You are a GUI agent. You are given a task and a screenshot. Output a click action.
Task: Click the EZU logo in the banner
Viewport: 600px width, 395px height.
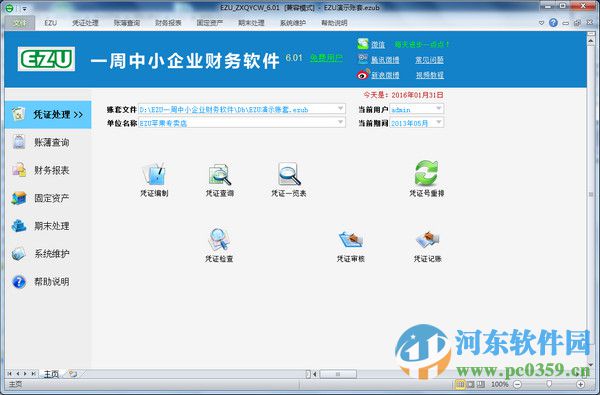(46, 59)
